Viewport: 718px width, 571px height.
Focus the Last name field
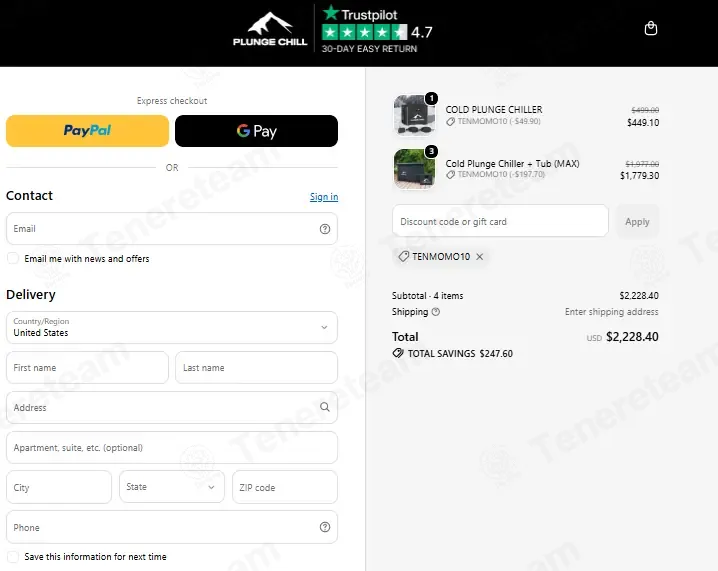pos(256,367)
